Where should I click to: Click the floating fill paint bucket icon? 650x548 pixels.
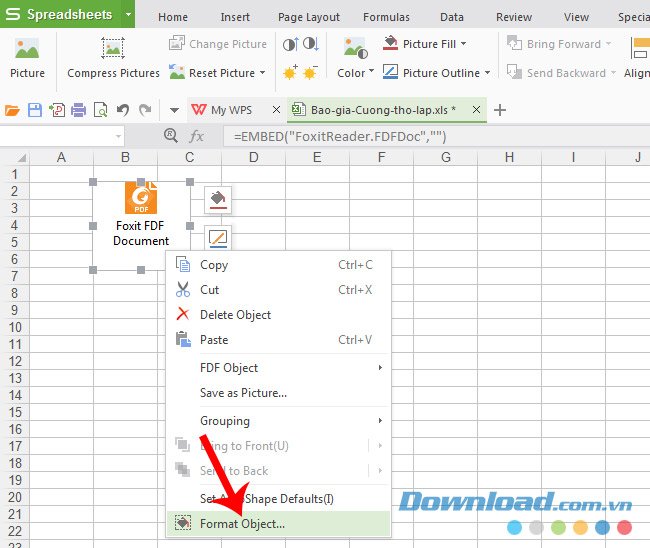pos(218,200)
